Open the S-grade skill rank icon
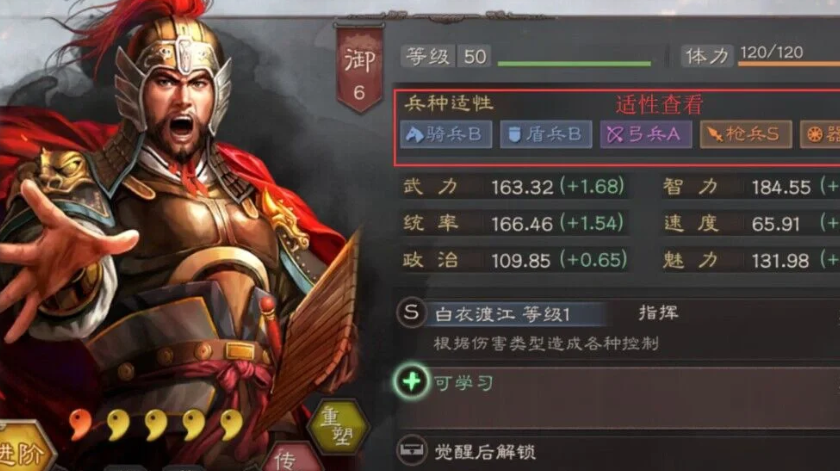The image size is (840, 471). click(411, 312)
